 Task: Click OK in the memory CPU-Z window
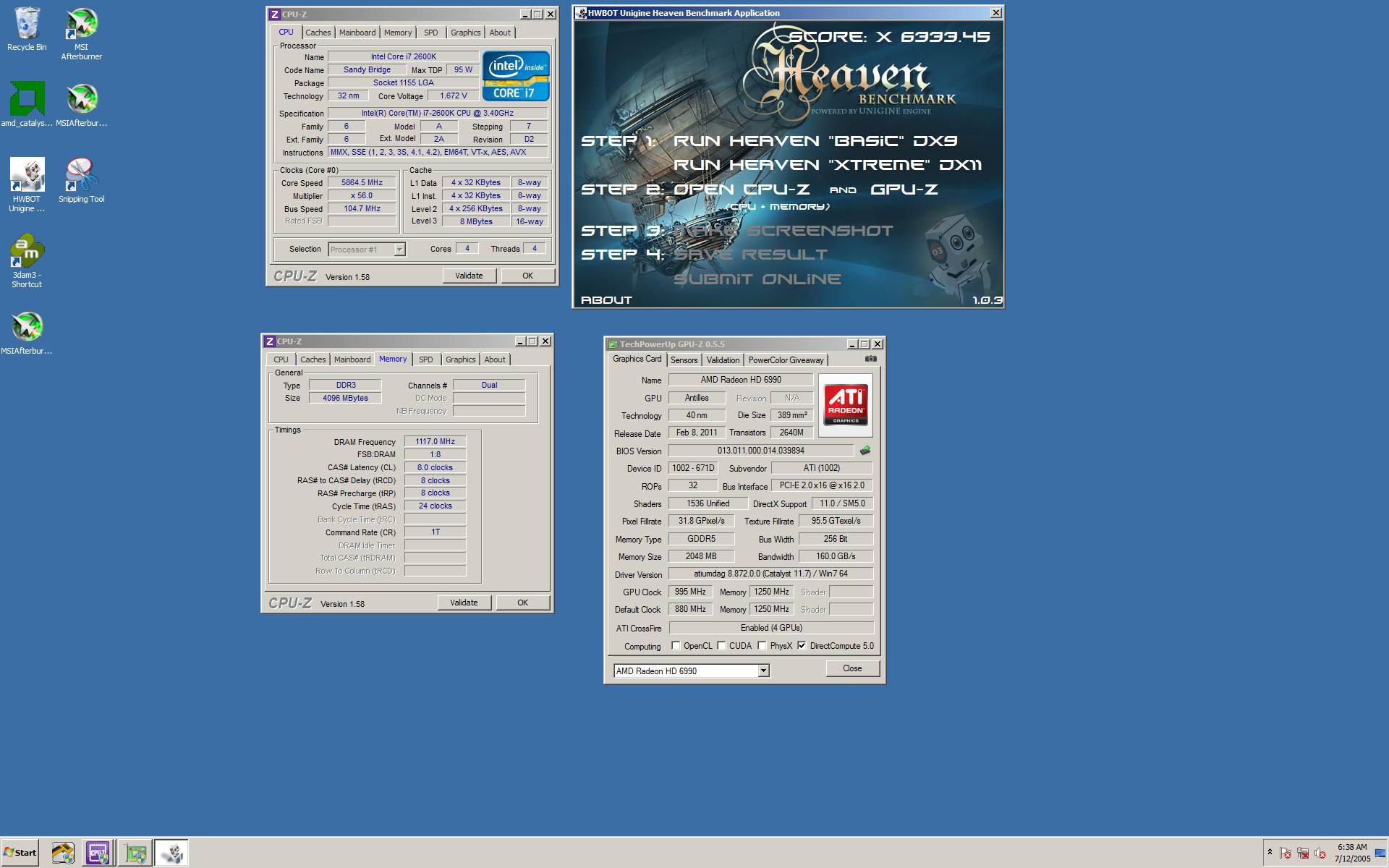click(x=522, y=603)
